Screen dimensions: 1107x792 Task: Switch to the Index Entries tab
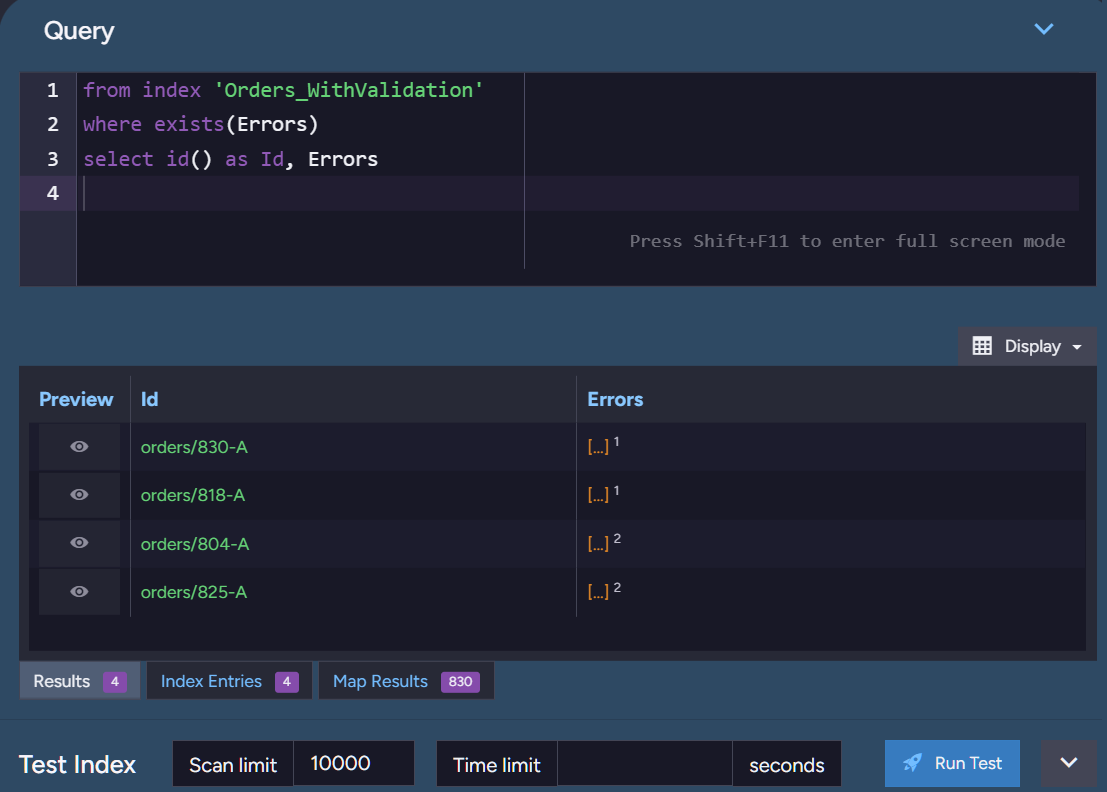tap(210, 680)
